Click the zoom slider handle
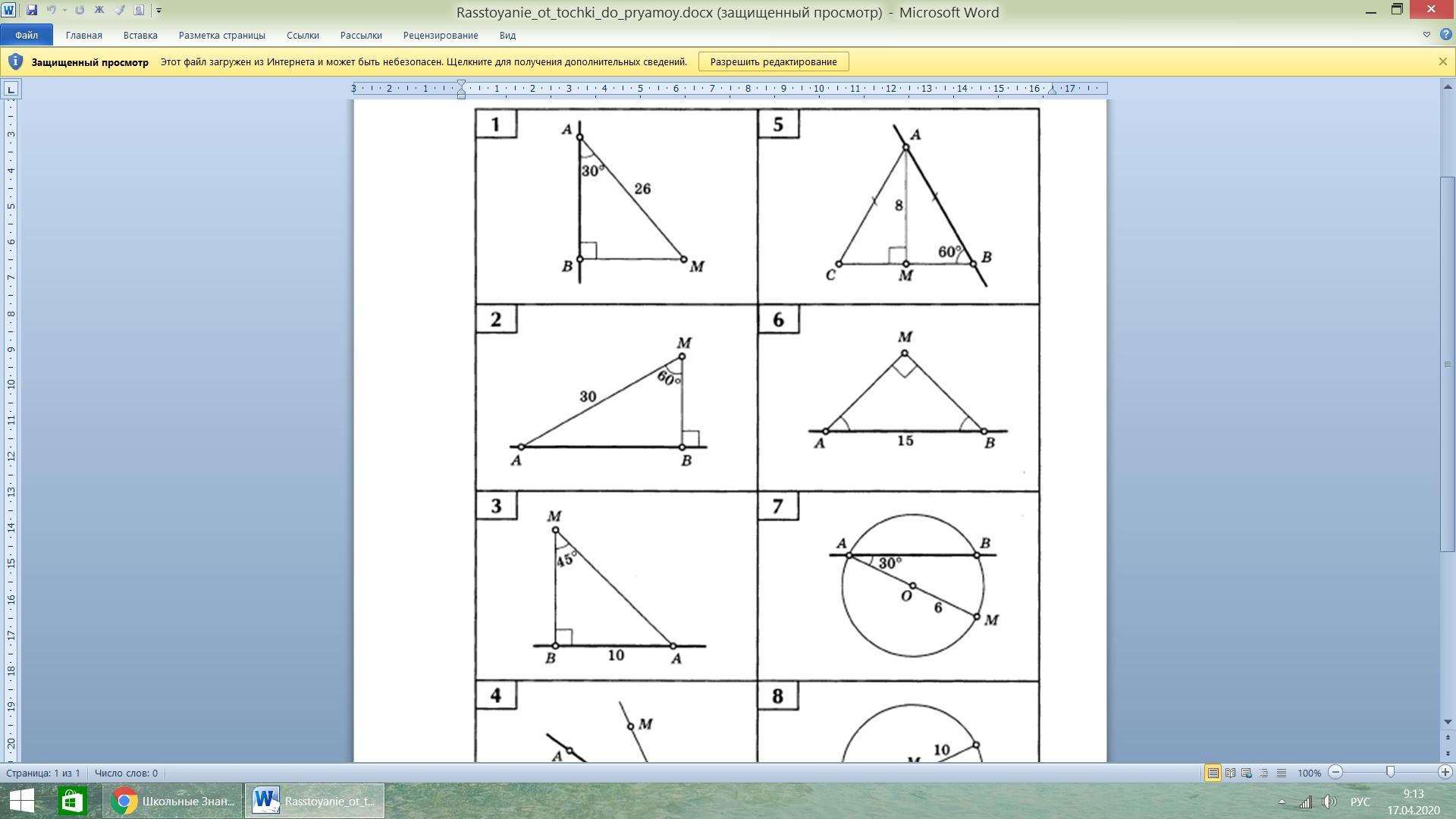Screen dimensions: 1456x819 click(1390, 772)
